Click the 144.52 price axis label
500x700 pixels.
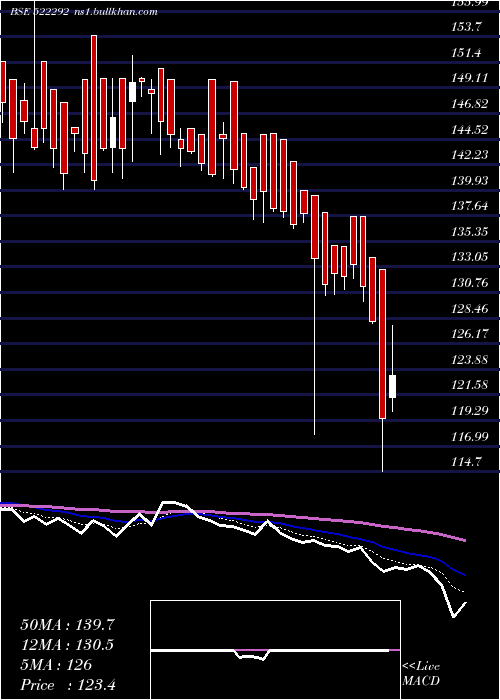(469, 130)
